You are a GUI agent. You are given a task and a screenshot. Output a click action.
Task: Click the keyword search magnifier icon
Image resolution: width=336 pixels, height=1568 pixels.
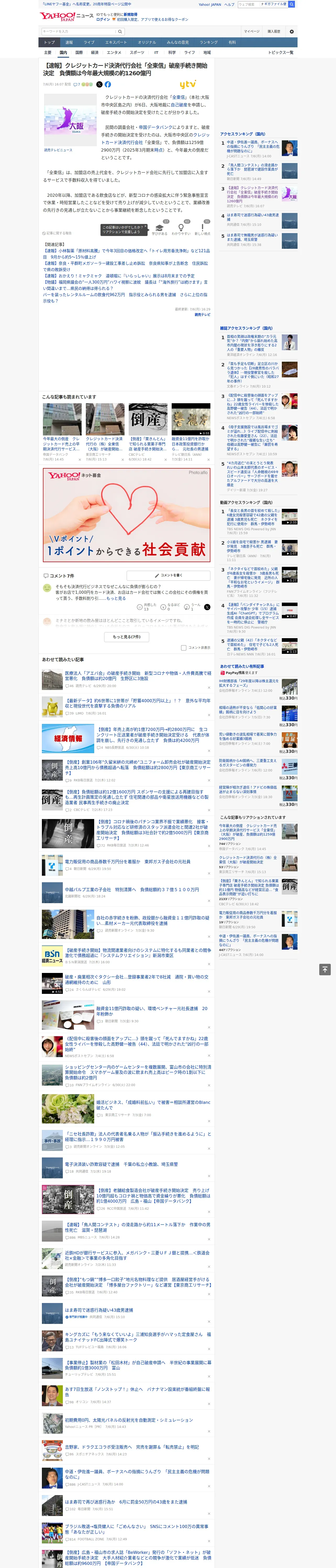point(120,32)
